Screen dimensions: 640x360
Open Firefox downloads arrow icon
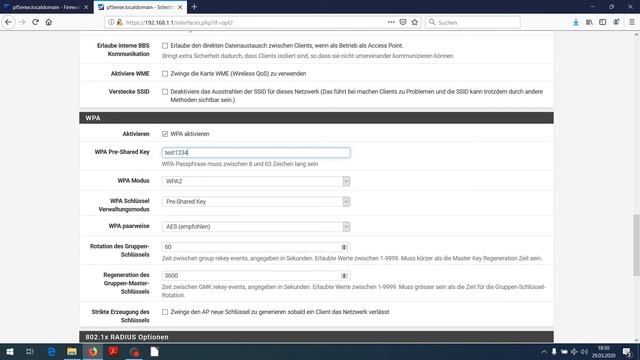coord(576,22)
